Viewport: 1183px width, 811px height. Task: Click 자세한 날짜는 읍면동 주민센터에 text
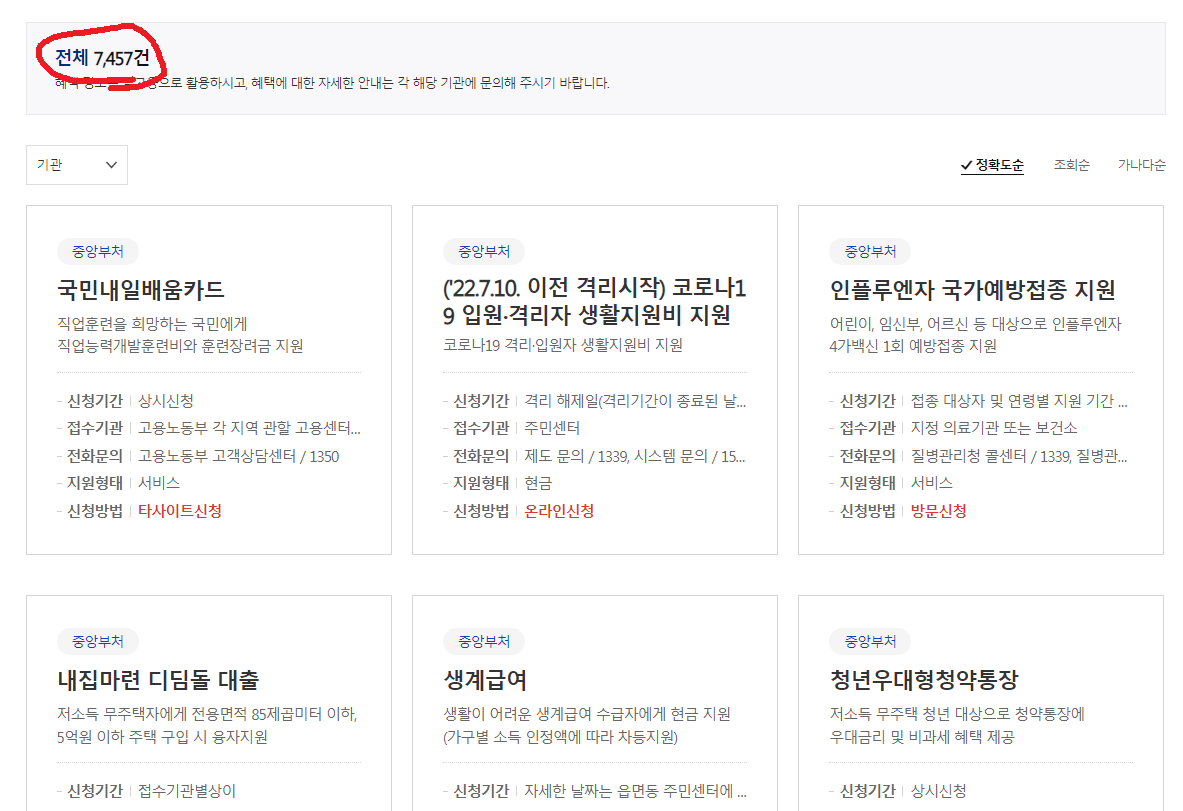pos(635,791)
